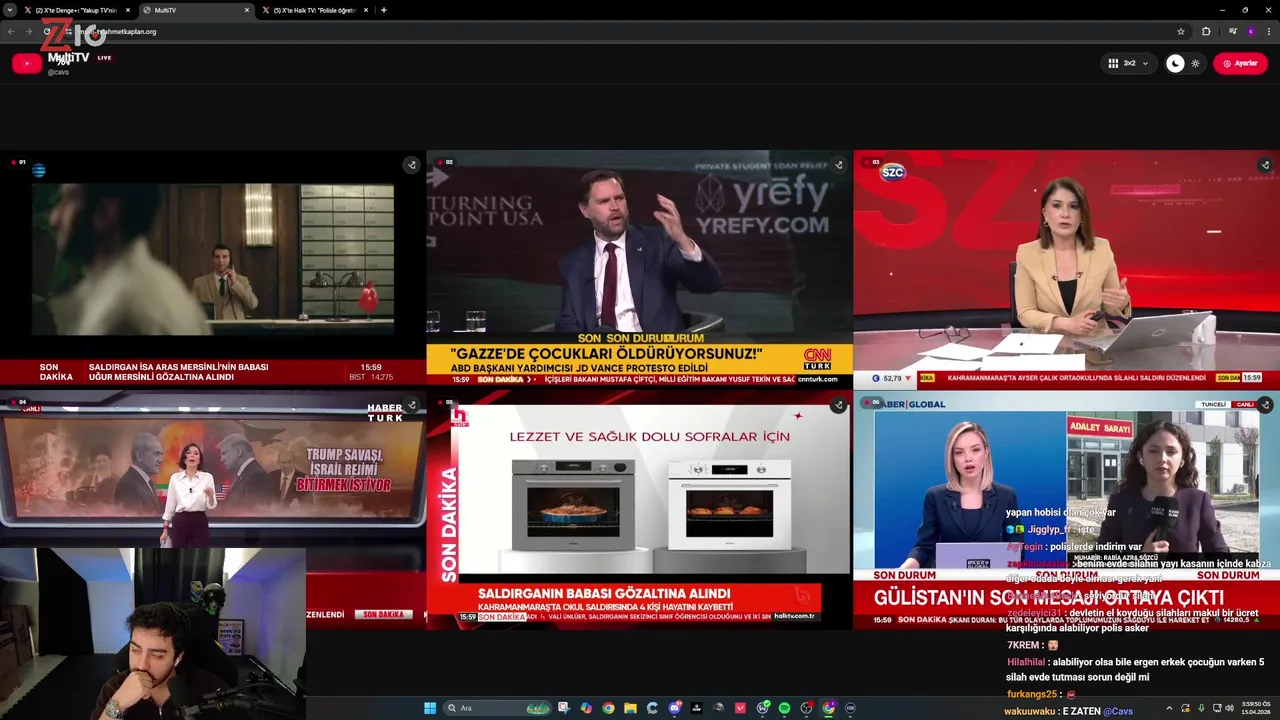
Task: Switch to dark mode moon toggle
Action: click(x=1175, y=63)
